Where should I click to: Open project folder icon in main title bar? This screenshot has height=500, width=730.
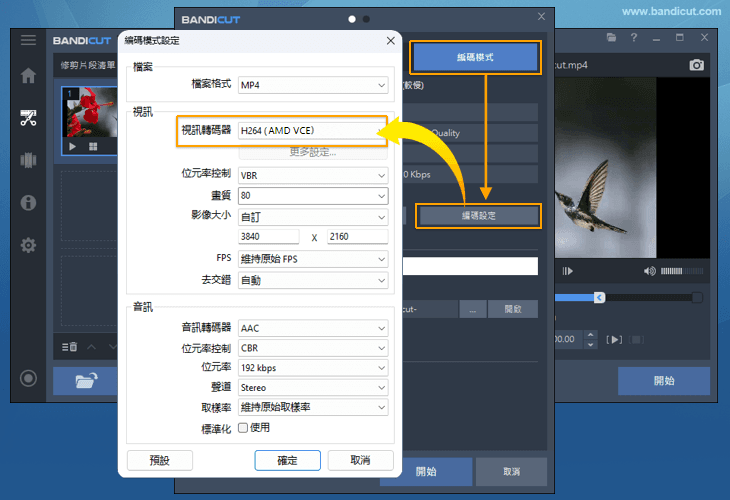pyautogui.click(x=611, y=38)
